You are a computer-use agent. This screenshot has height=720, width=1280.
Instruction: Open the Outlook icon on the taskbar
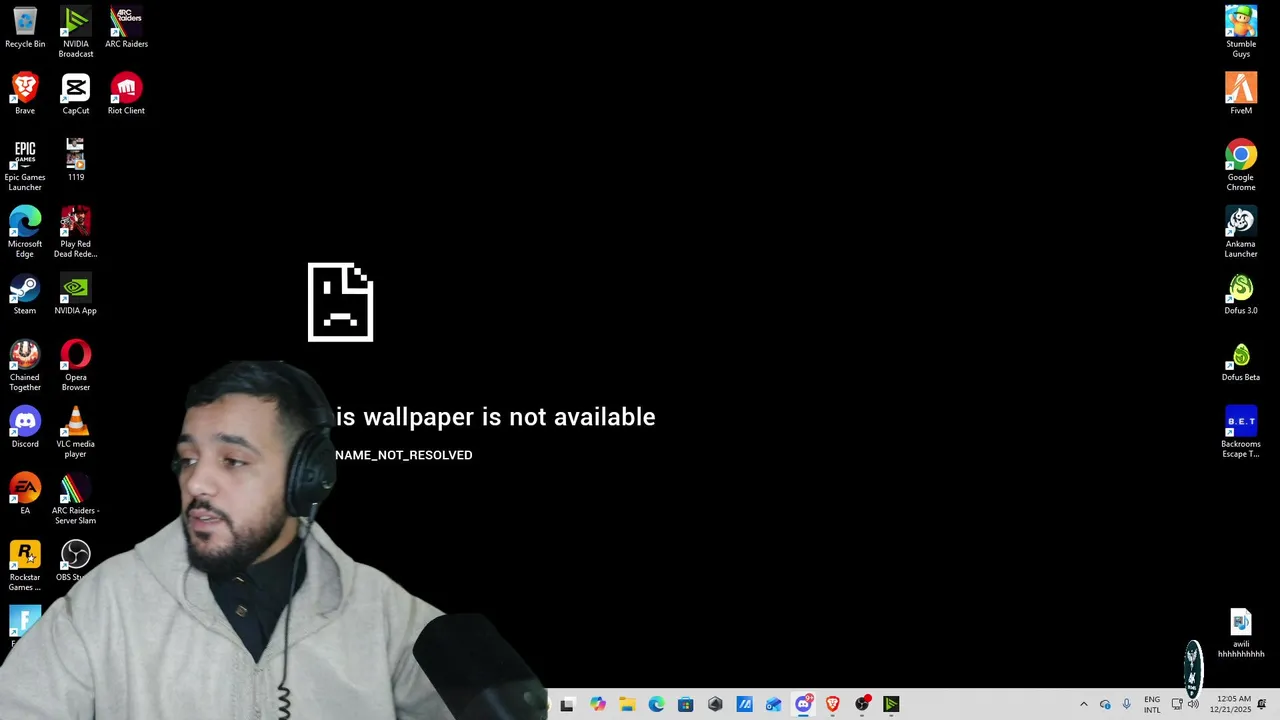click(773, 705)
